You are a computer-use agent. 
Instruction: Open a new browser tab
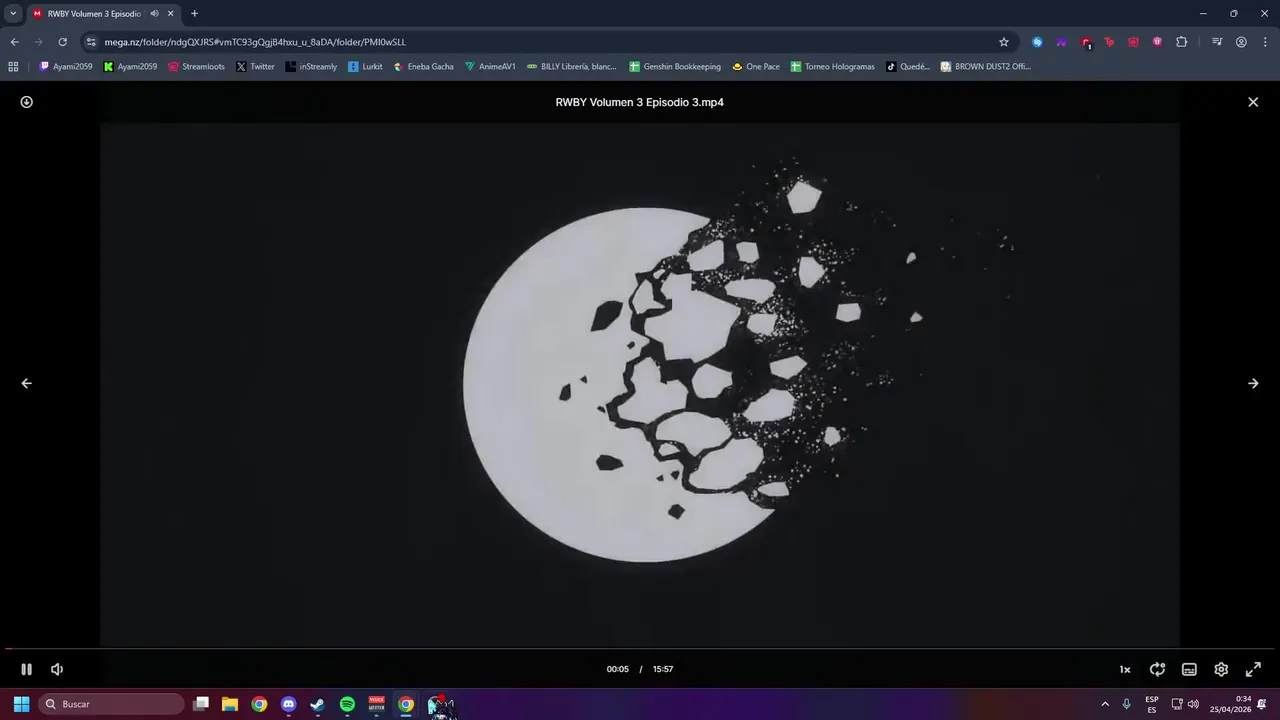click(194, 14)
